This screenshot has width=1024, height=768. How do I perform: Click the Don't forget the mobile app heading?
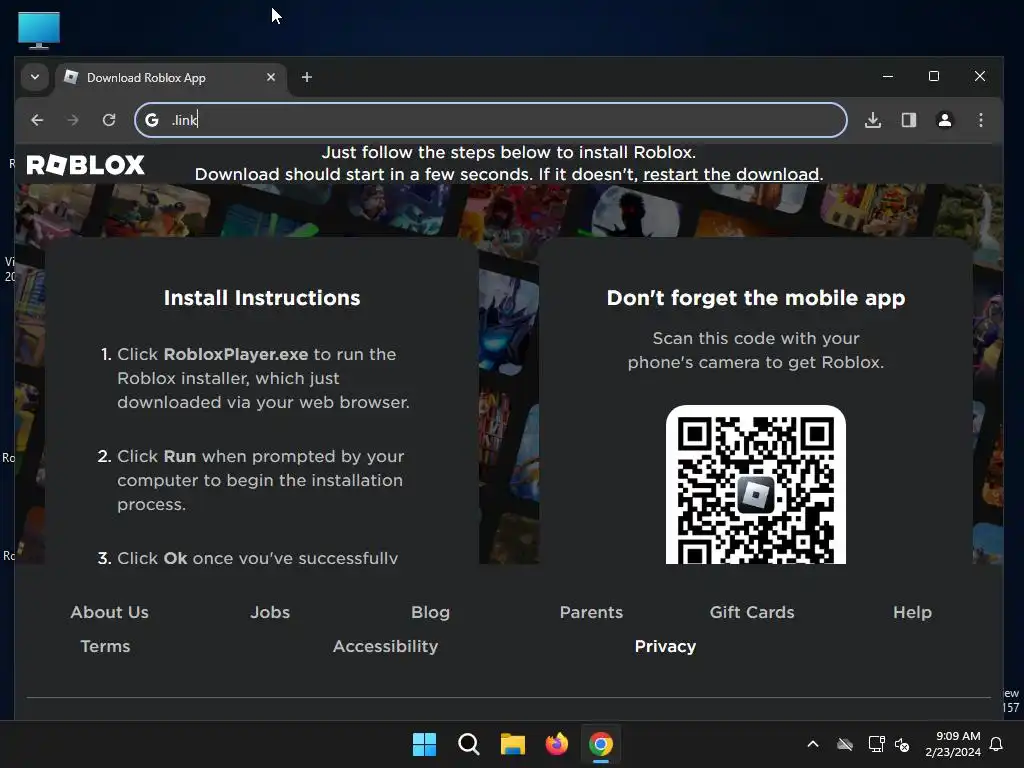756,298
